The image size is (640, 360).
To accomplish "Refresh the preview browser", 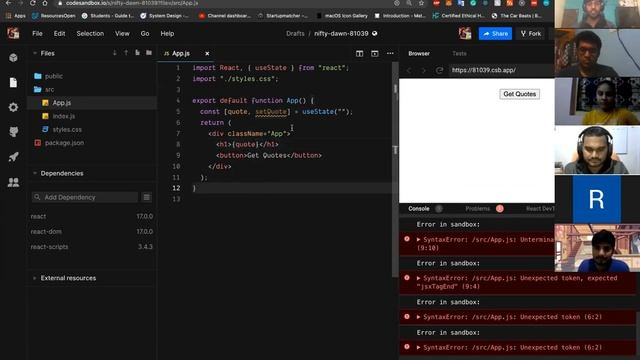I will [x=439, y=70].
